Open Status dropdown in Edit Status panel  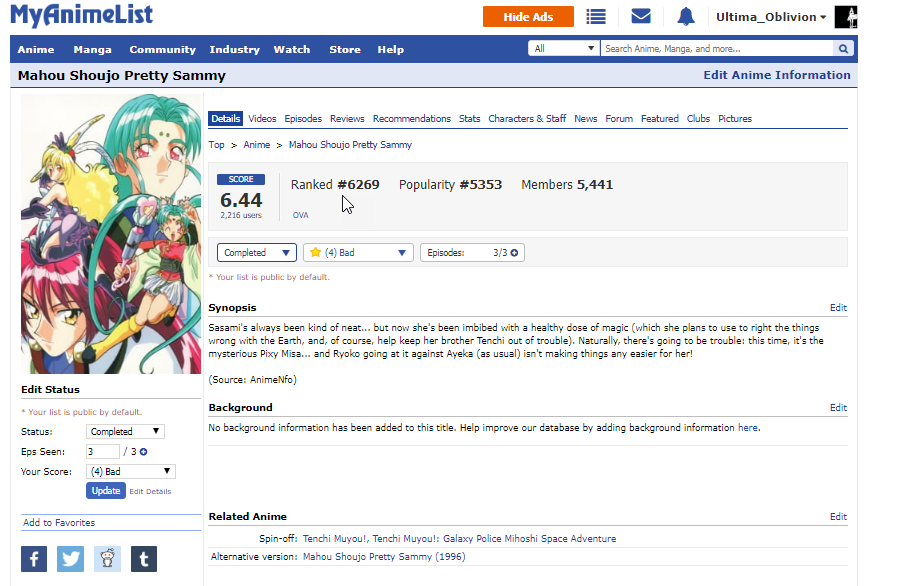[125, 431]
